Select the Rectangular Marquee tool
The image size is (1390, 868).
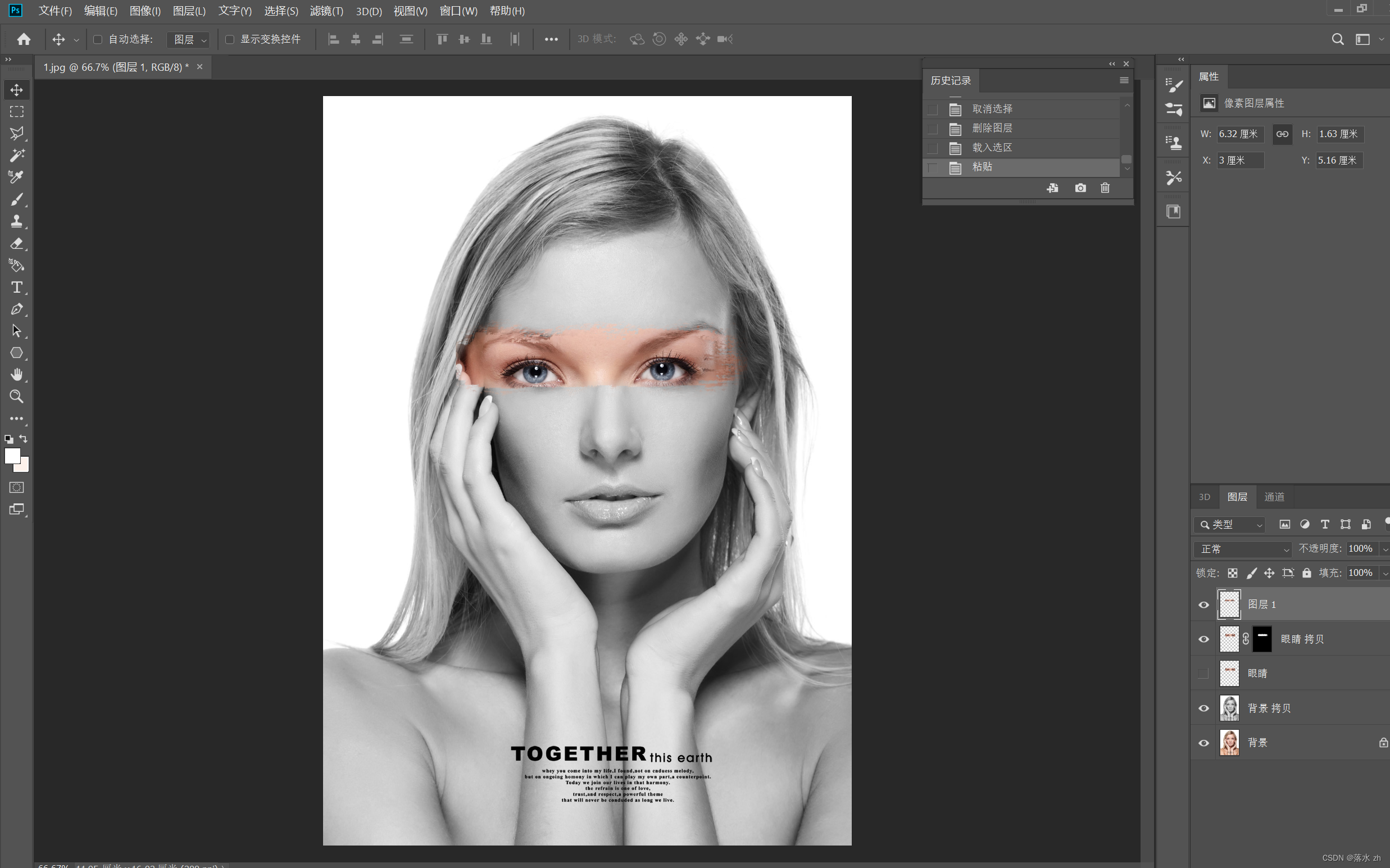(x=17, y=112)
